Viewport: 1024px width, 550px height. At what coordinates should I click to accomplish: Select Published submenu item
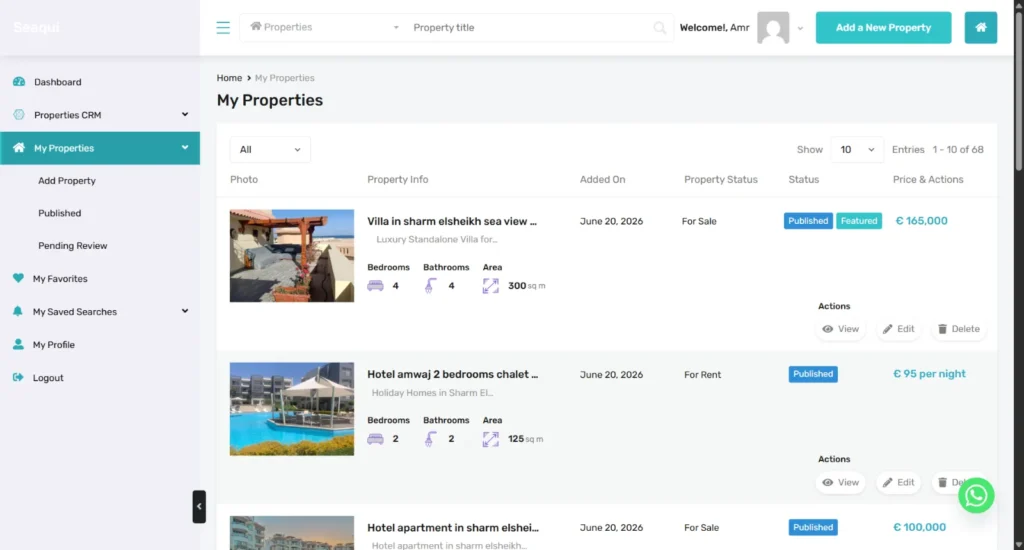tap(59, 214)
